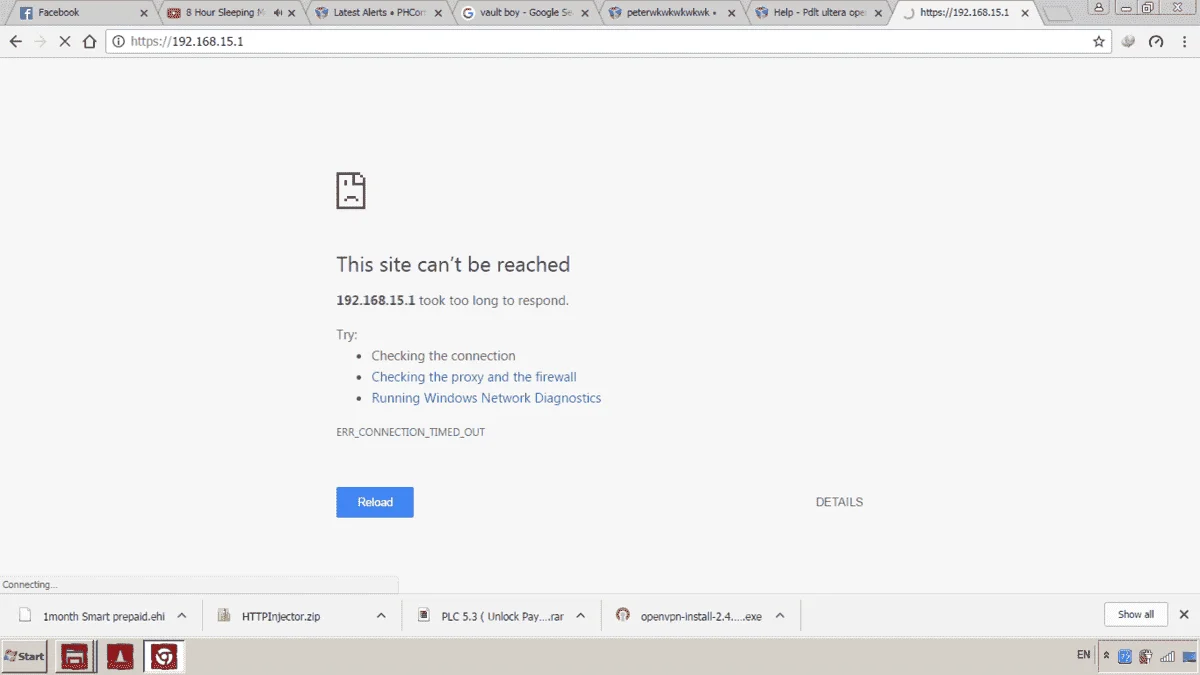This screenshot has width=1200, height=675.
Task: Close the 8 Hour Sleeping tab
Action: click(x=292, y=13)
